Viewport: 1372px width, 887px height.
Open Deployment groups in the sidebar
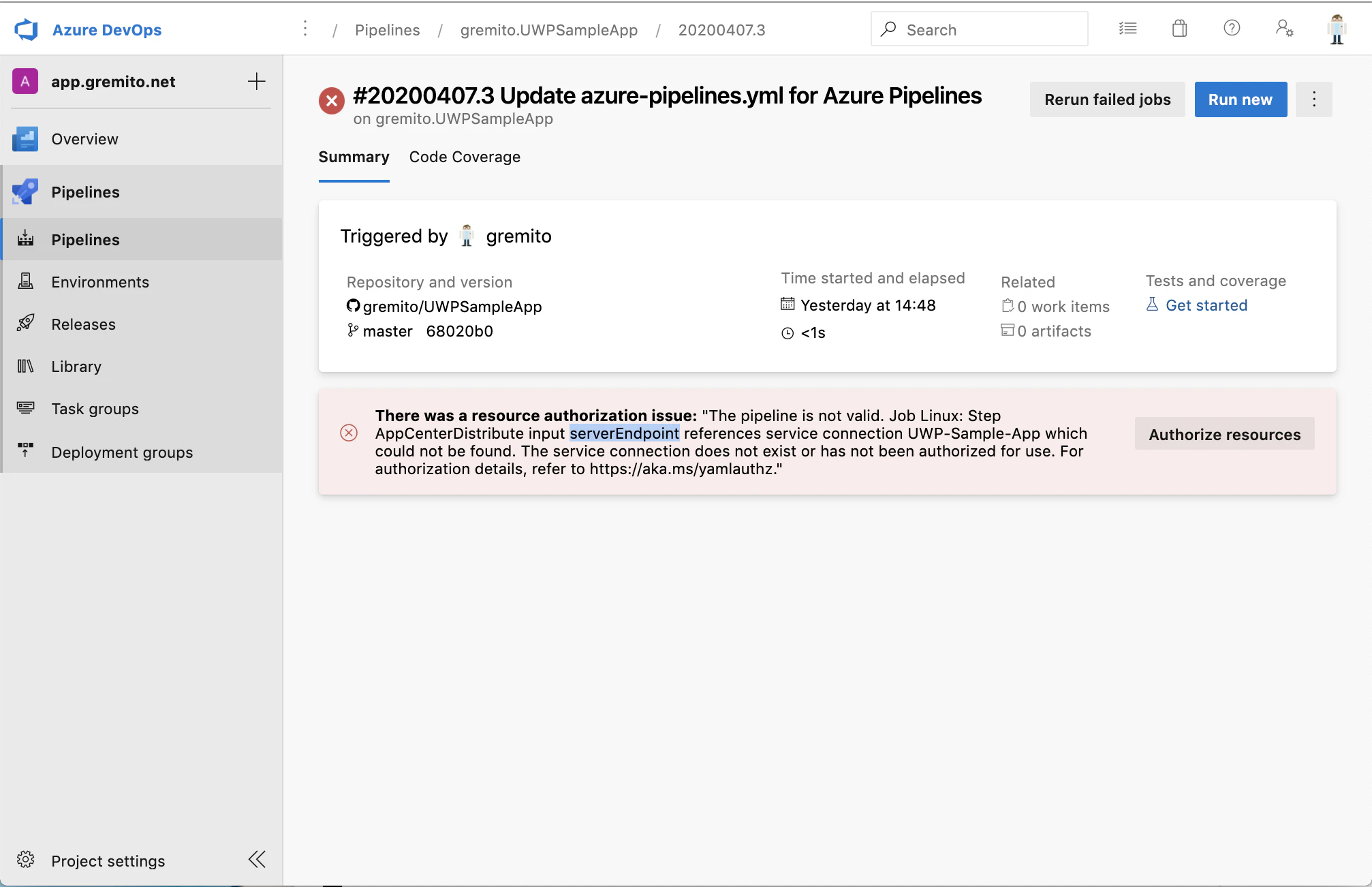pyautogui.click(x=142, y=452)
